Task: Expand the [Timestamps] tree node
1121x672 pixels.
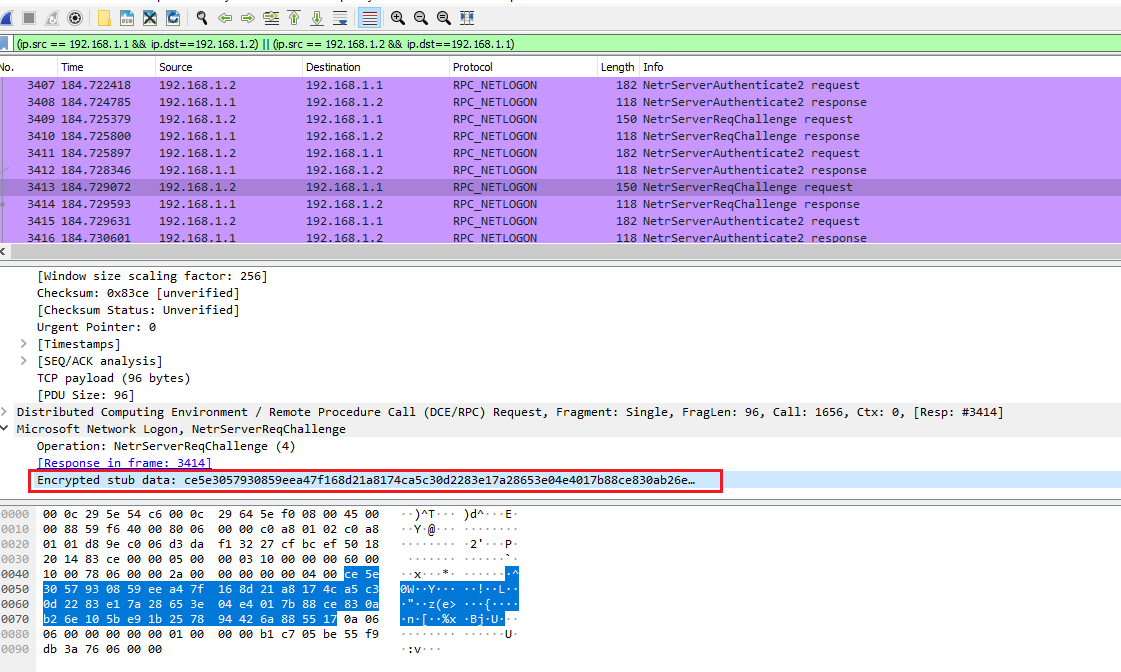Action: pos(25,344)
